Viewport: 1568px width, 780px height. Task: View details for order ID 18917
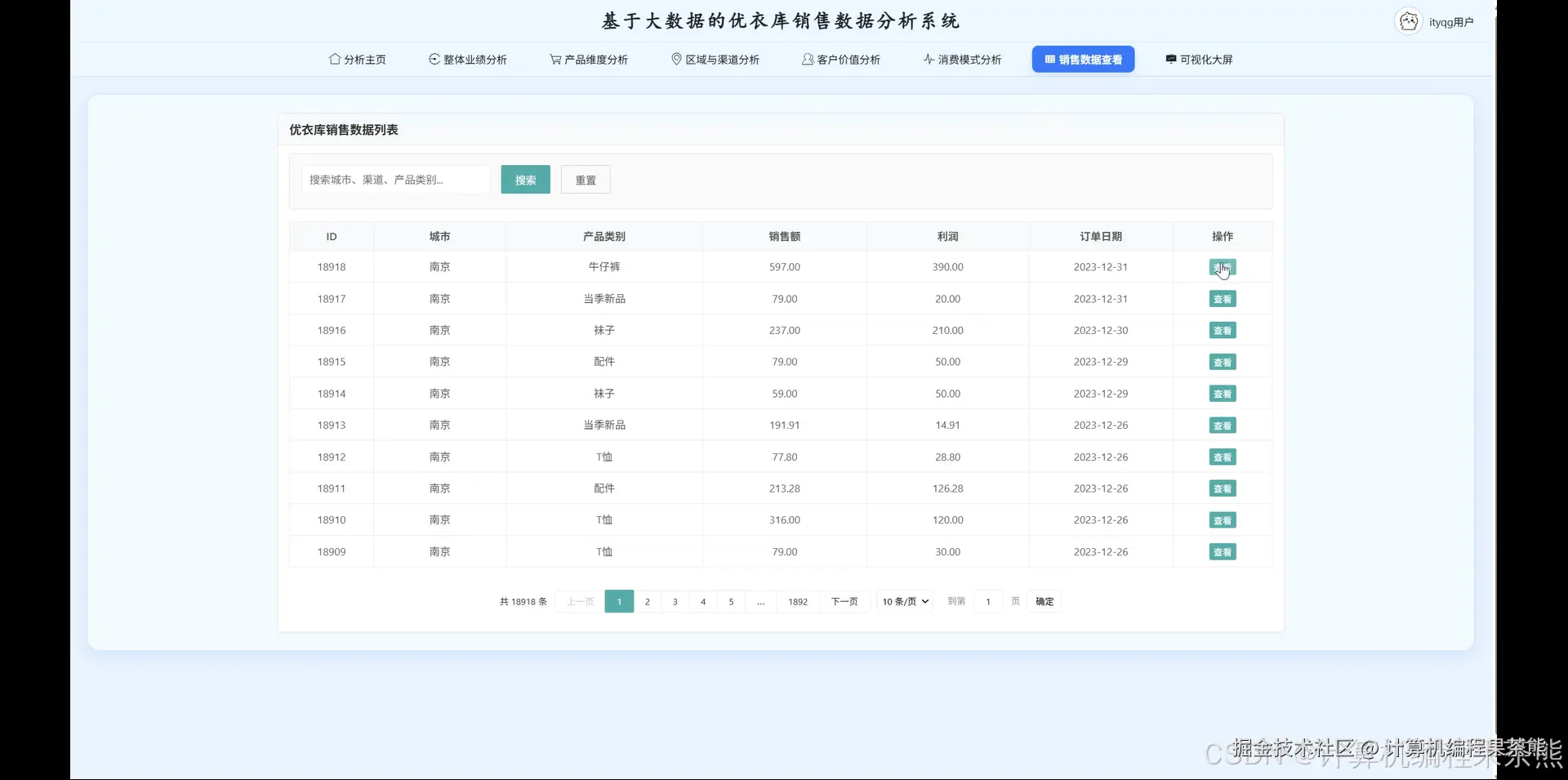[x=1223, y=299]
